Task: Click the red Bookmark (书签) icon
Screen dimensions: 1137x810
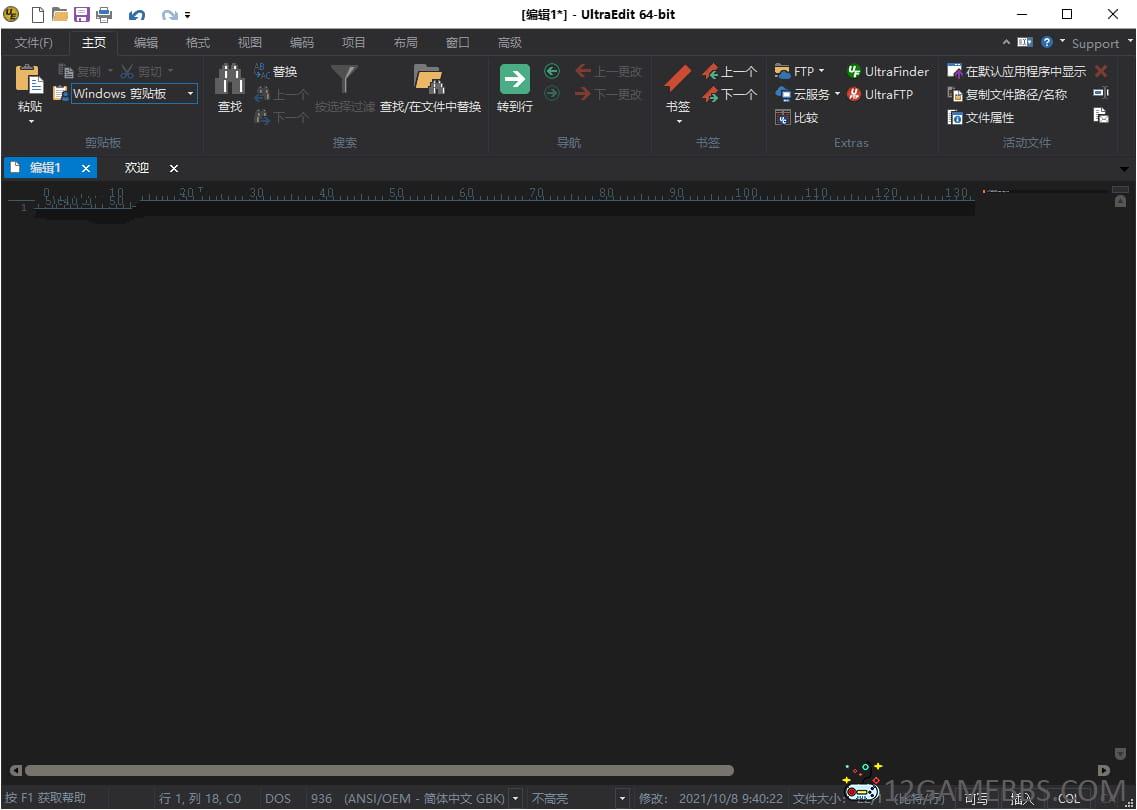Action: [x=678, y=79]
